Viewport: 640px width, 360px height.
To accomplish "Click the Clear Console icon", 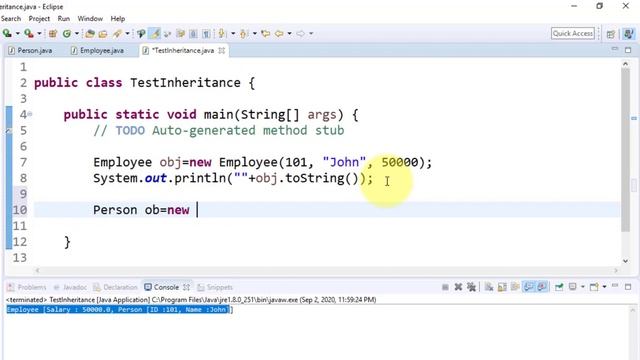I will (x=489, y=287).
